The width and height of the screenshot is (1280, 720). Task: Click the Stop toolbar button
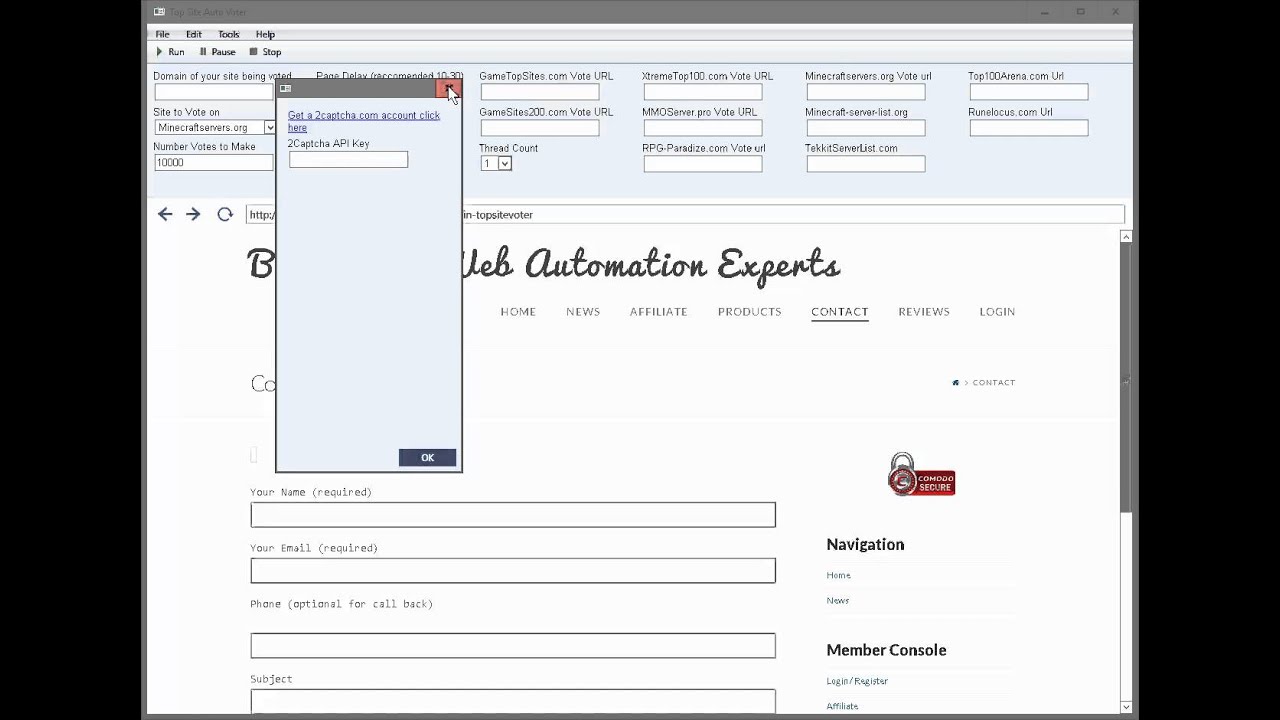[265, 52]
